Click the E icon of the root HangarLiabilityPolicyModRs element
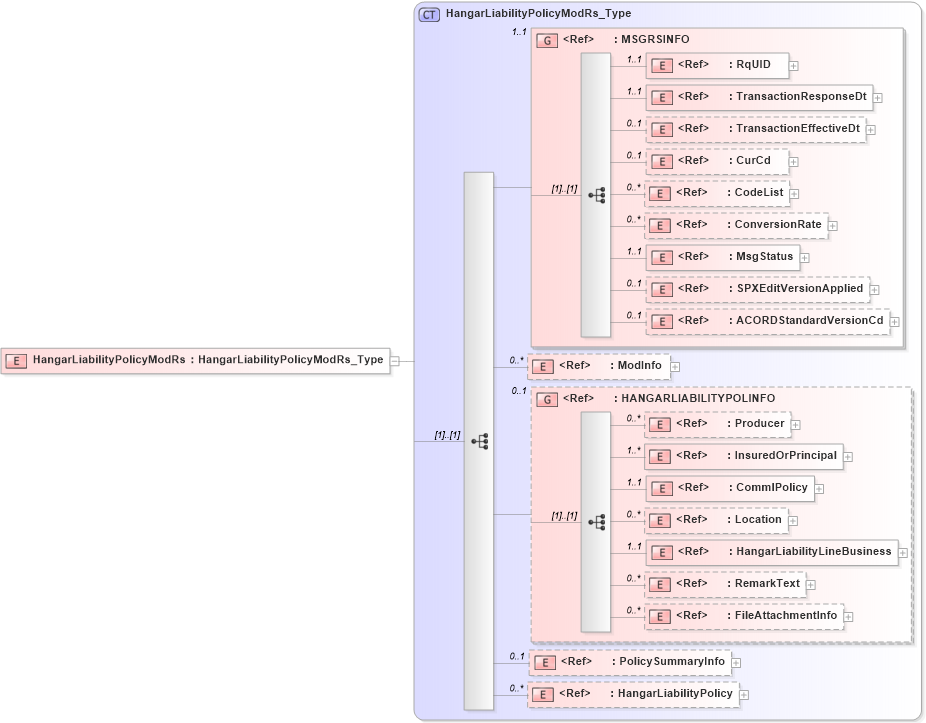This screenshot has width=926, height=723. coord(16,361)
